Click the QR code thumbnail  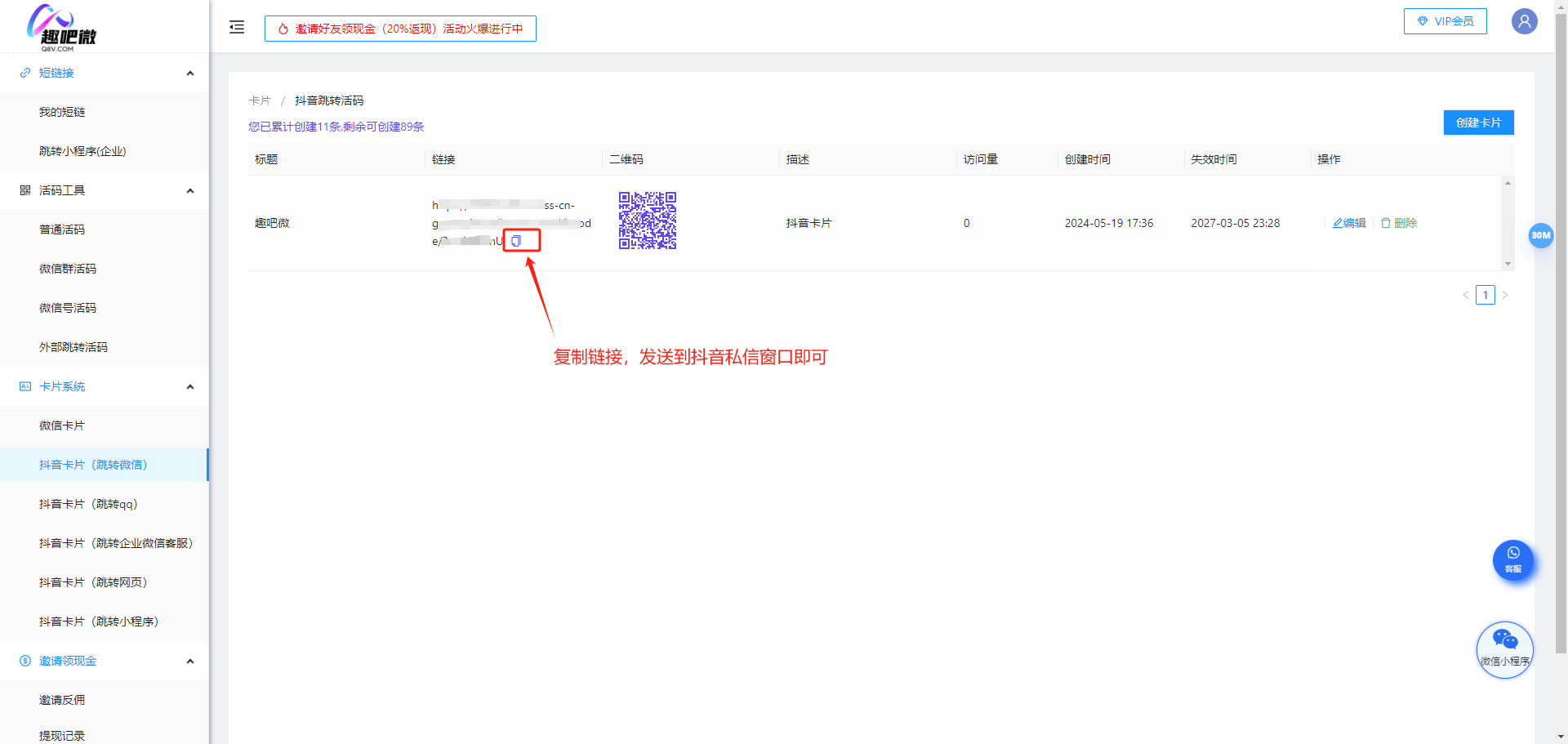648,221
